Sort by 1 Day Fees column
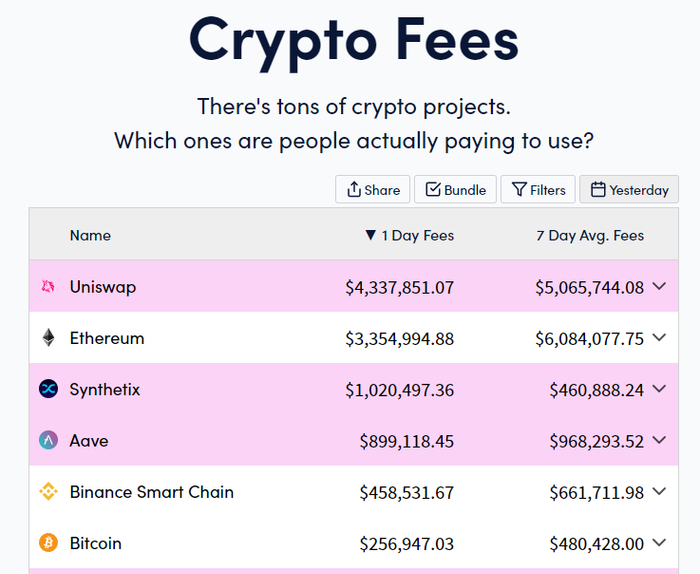This screenshot has width=700, height=574. pos(409,235)
